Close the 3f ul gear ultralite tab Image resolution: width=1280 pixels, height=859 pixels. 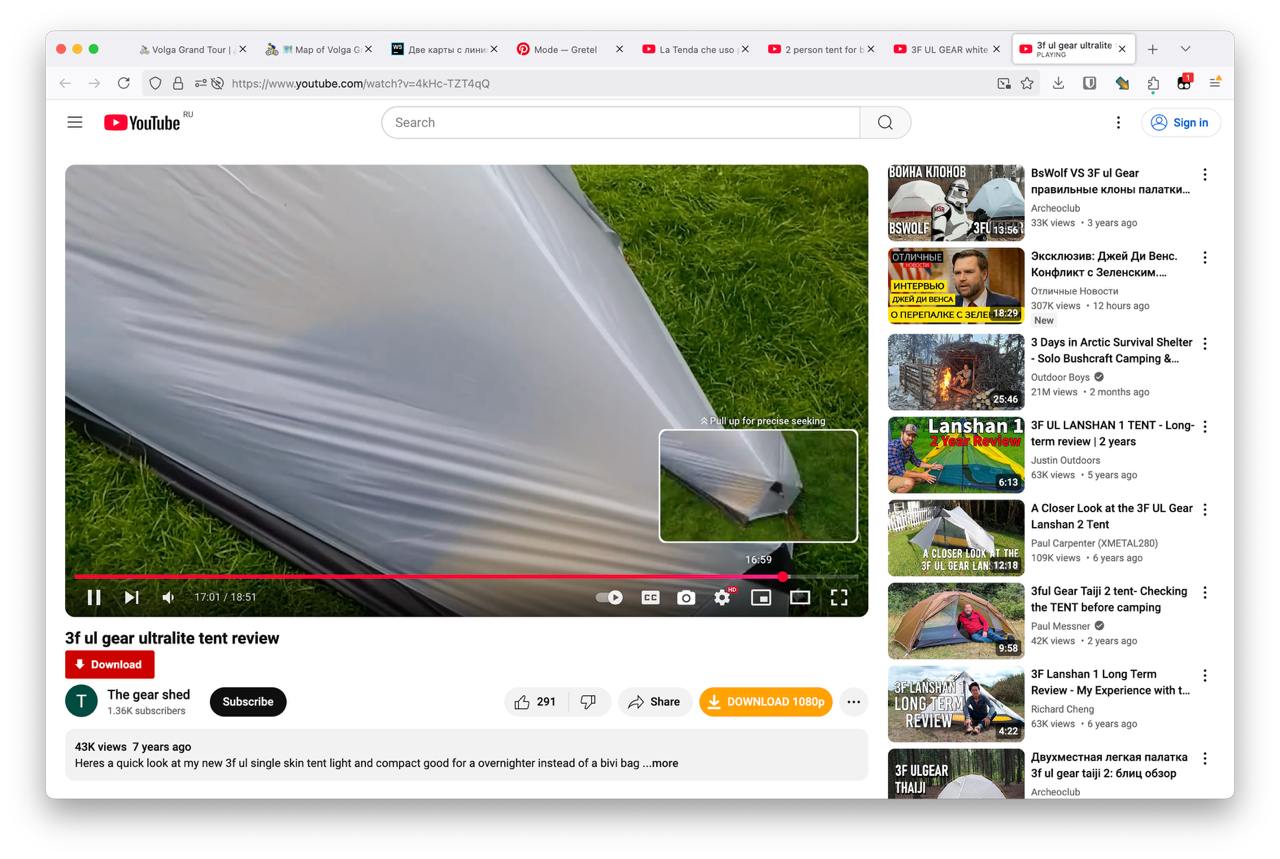coord(1122,49)
